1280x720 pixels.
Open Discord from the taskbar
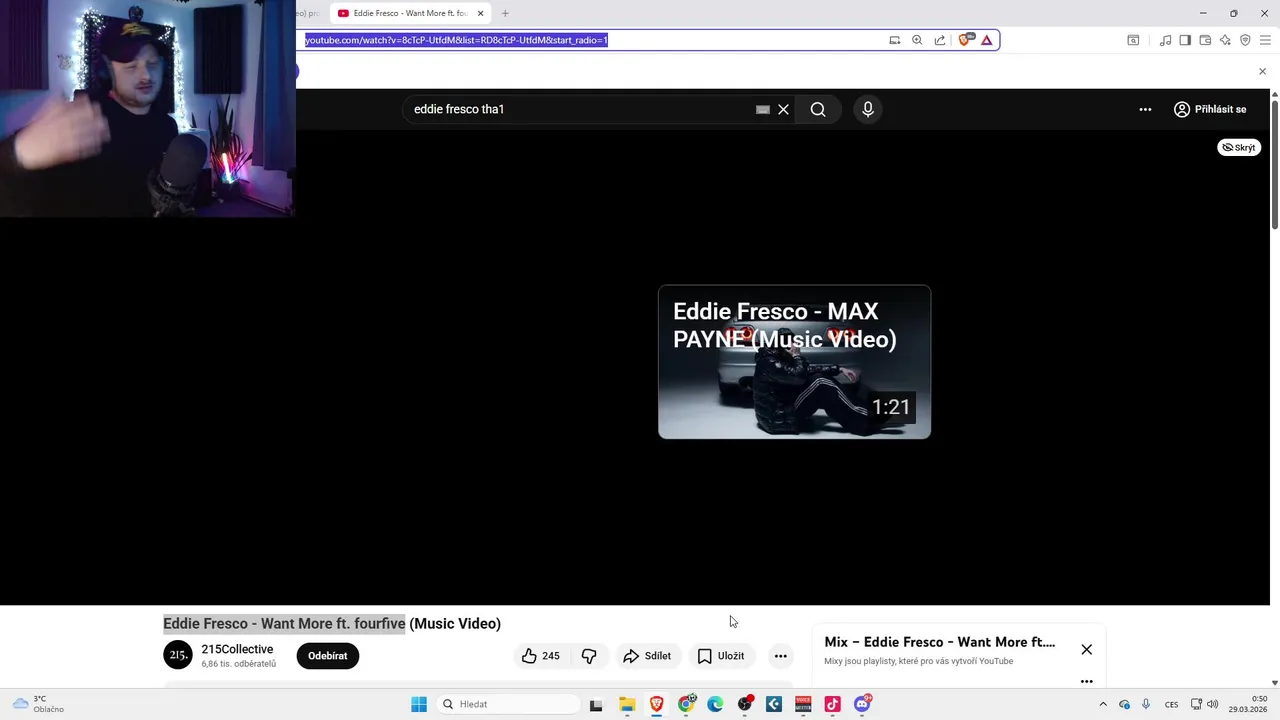coord(862,704)
